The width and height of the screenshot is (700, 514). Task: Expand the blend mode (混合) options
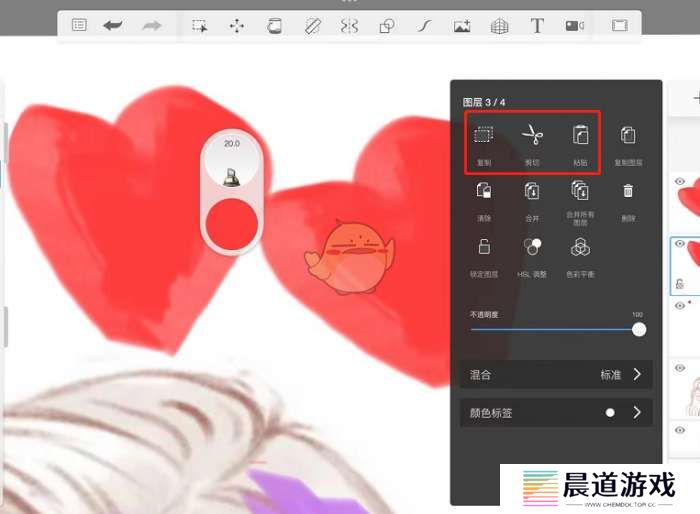(637, 375)
